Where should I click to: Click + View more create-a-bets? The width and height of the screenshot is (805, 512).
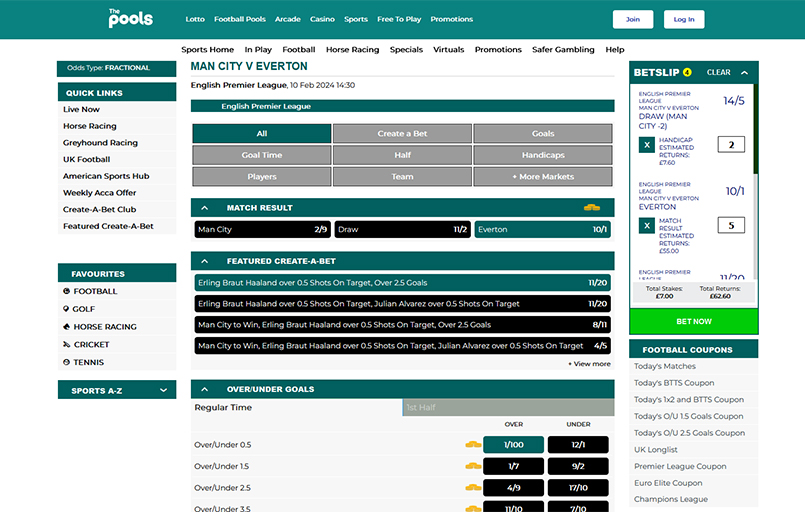(x=589, y=364)
